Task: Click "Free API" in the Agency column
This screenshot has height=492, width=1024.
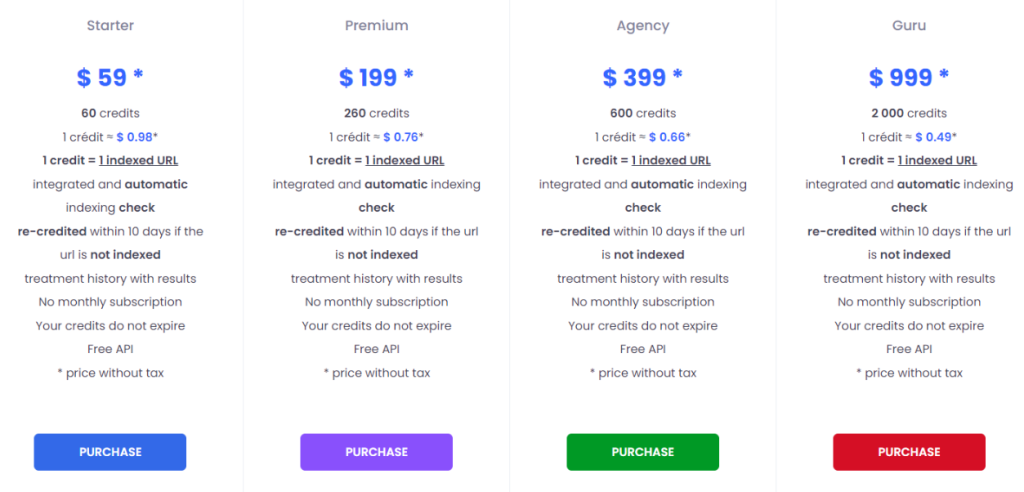Action: 642,349
